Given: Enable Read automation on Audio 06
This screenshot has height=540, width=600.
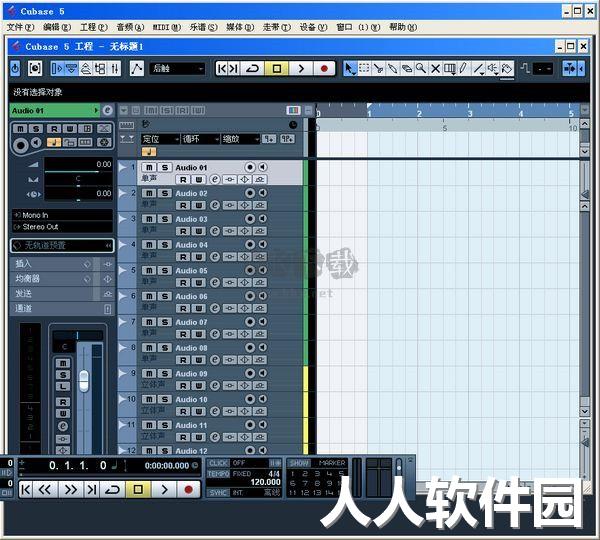Looking at the screenshot, I should 183,308.
